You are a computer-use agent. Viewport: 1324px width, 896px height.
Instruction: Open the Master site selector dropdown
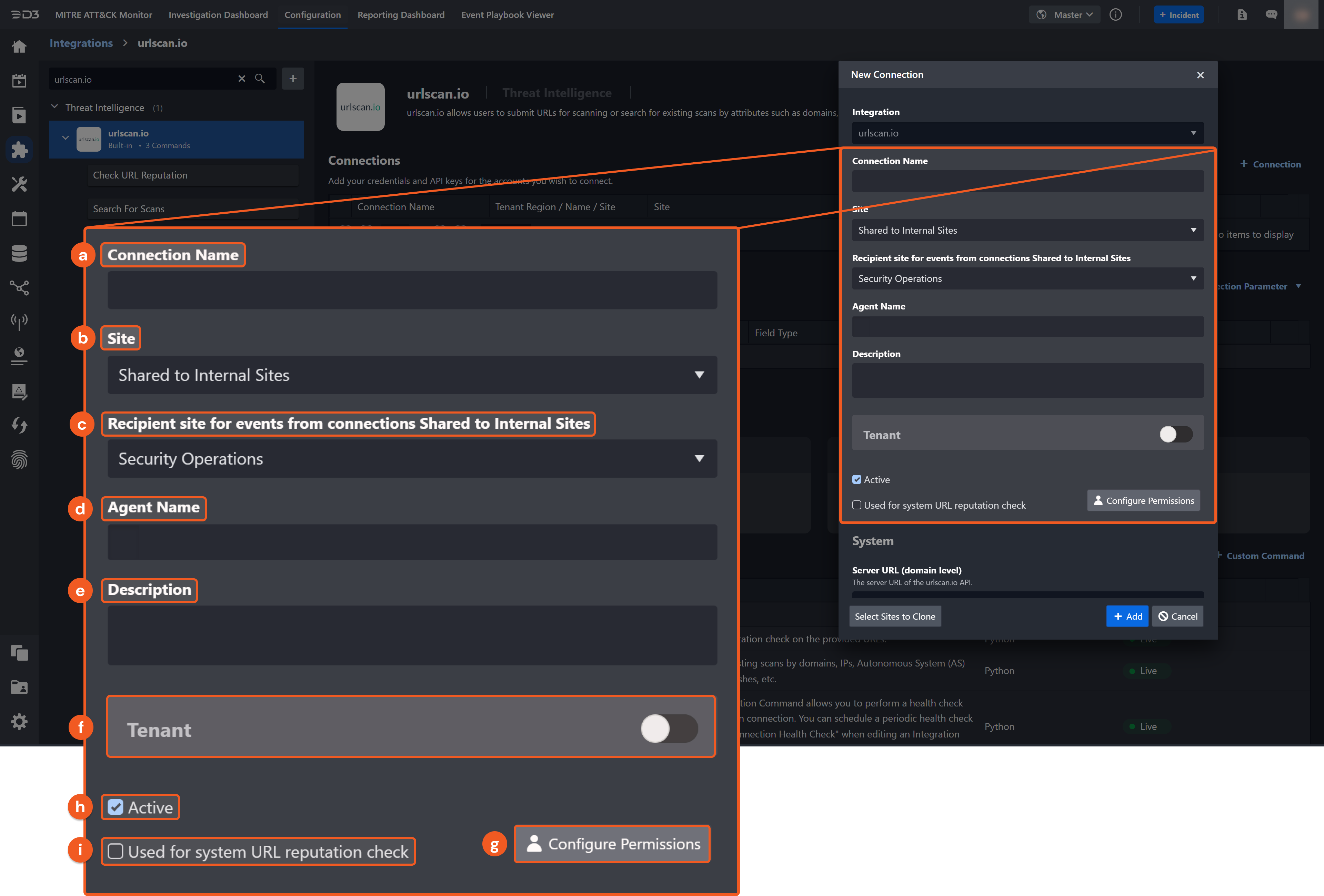coord(1064,15)
